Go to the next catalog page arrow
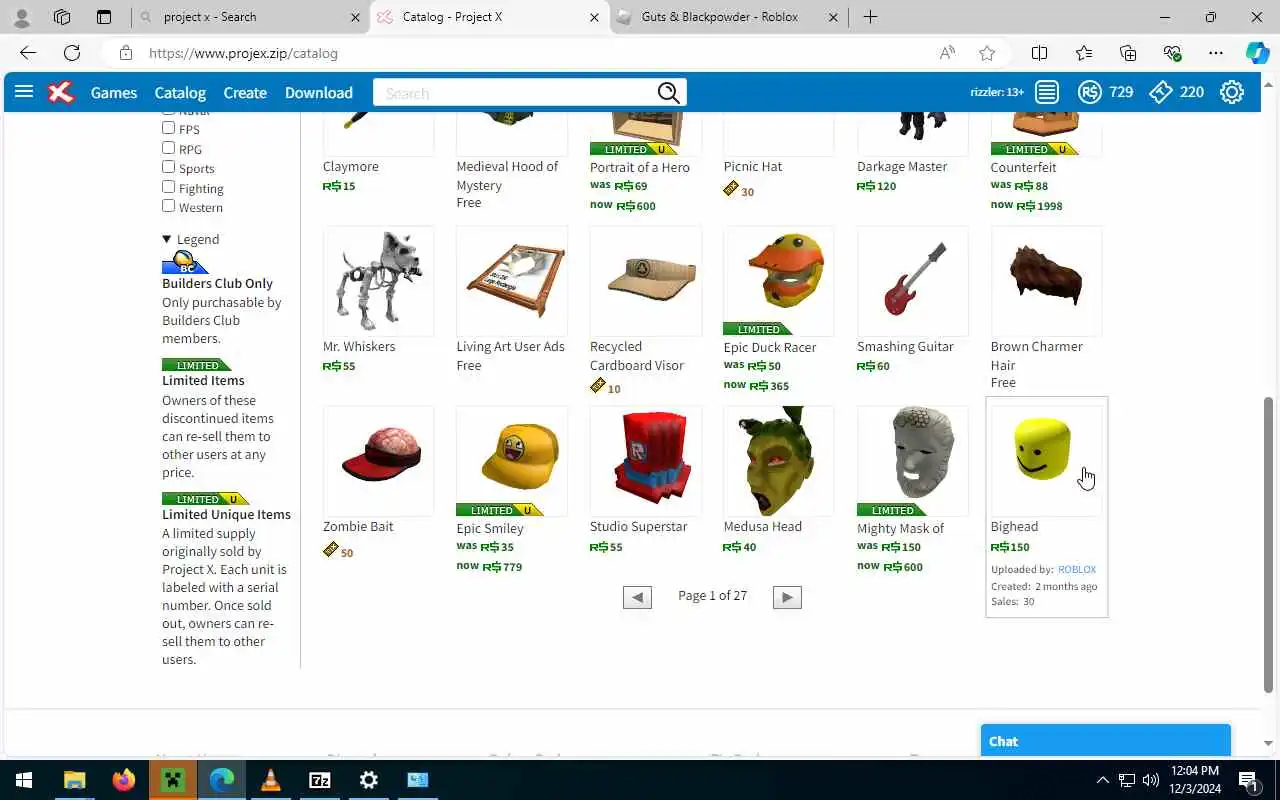The image size is (1280, 800). click(x=787, y=597)
